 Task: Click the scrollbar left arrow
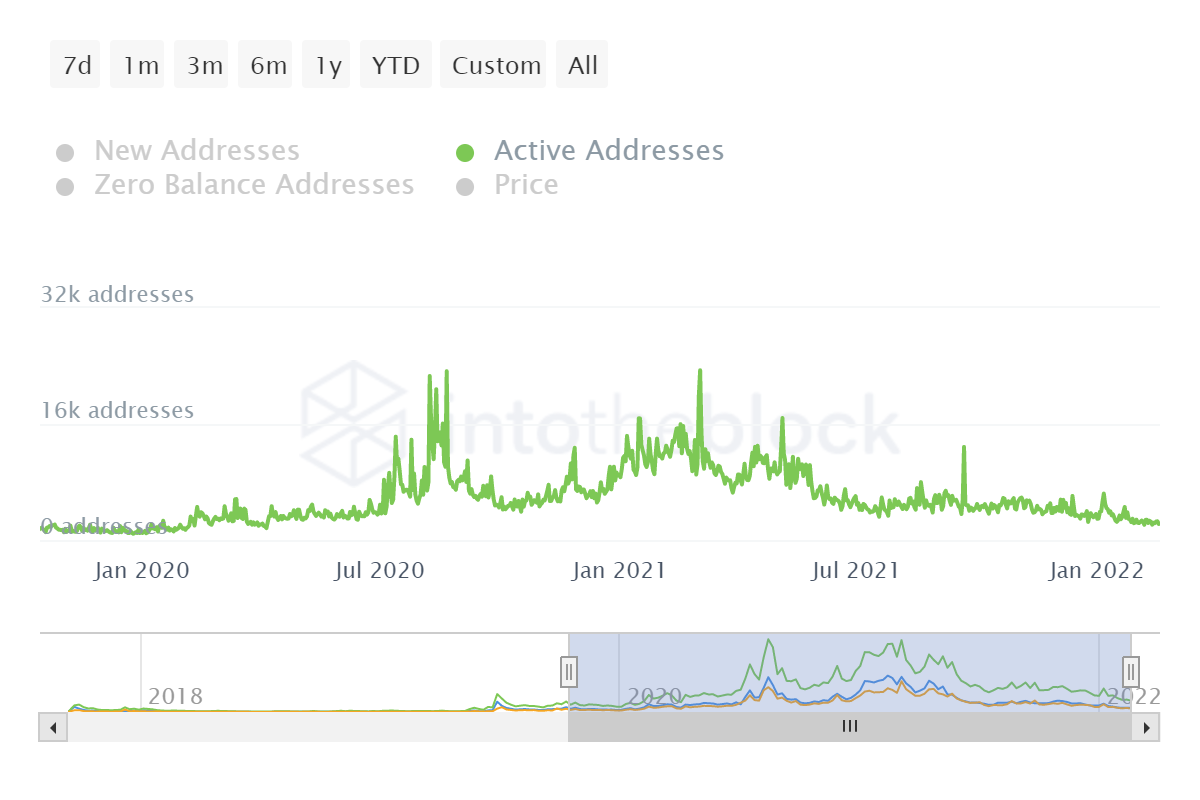pos(53,728)
